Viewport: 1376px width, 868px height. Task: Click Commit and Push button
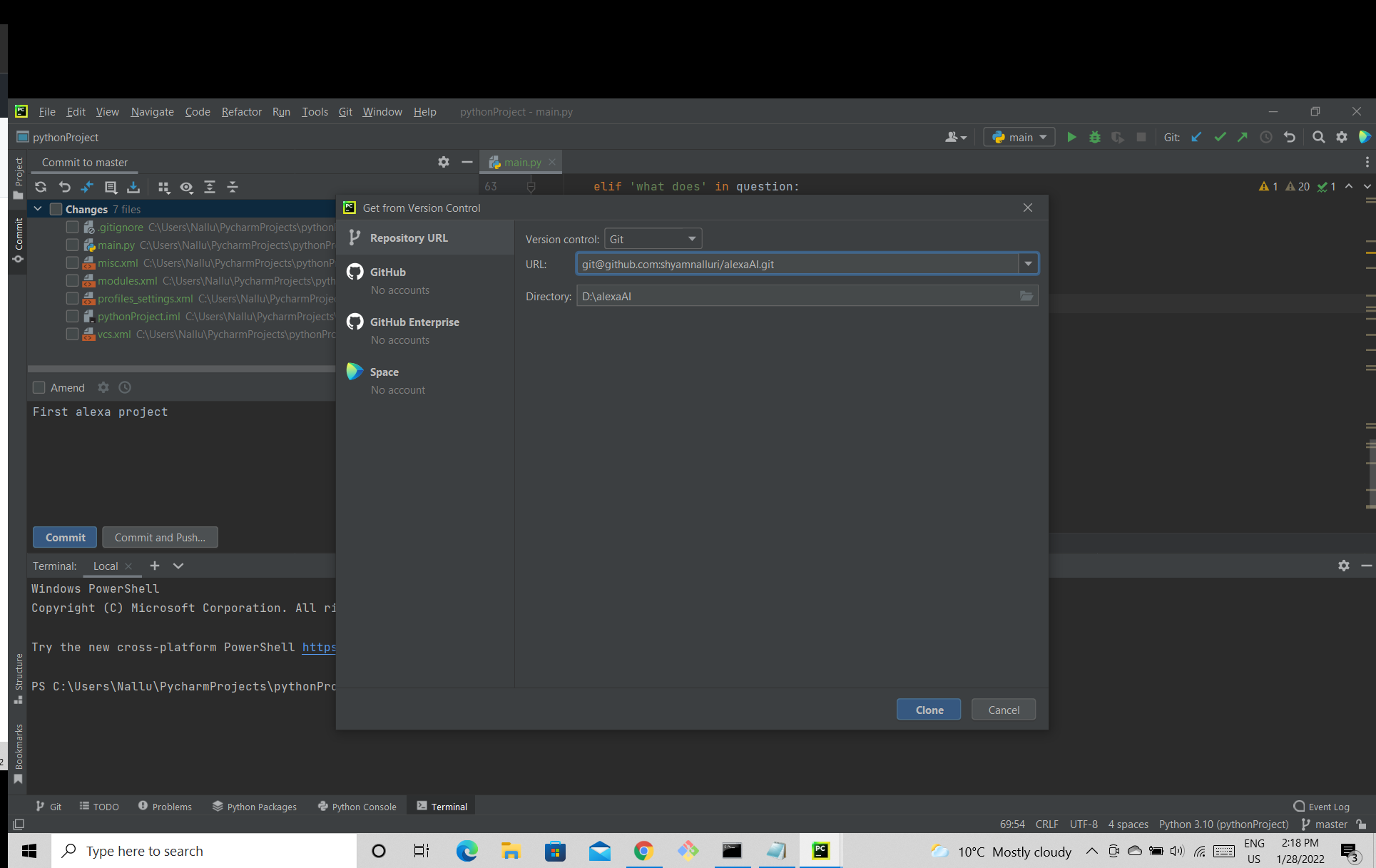[160, 537]
